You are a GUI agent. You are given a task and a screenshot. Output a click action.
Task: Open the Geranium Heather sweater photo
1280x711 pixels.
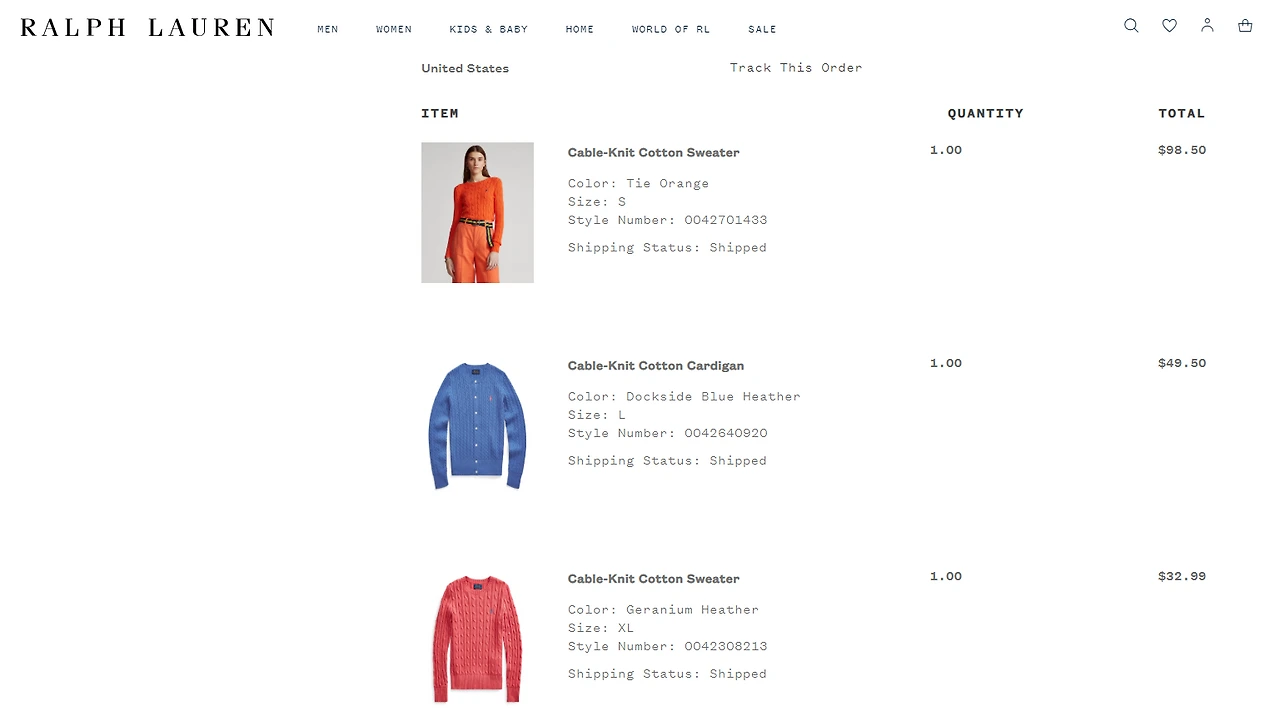[477, 639]
